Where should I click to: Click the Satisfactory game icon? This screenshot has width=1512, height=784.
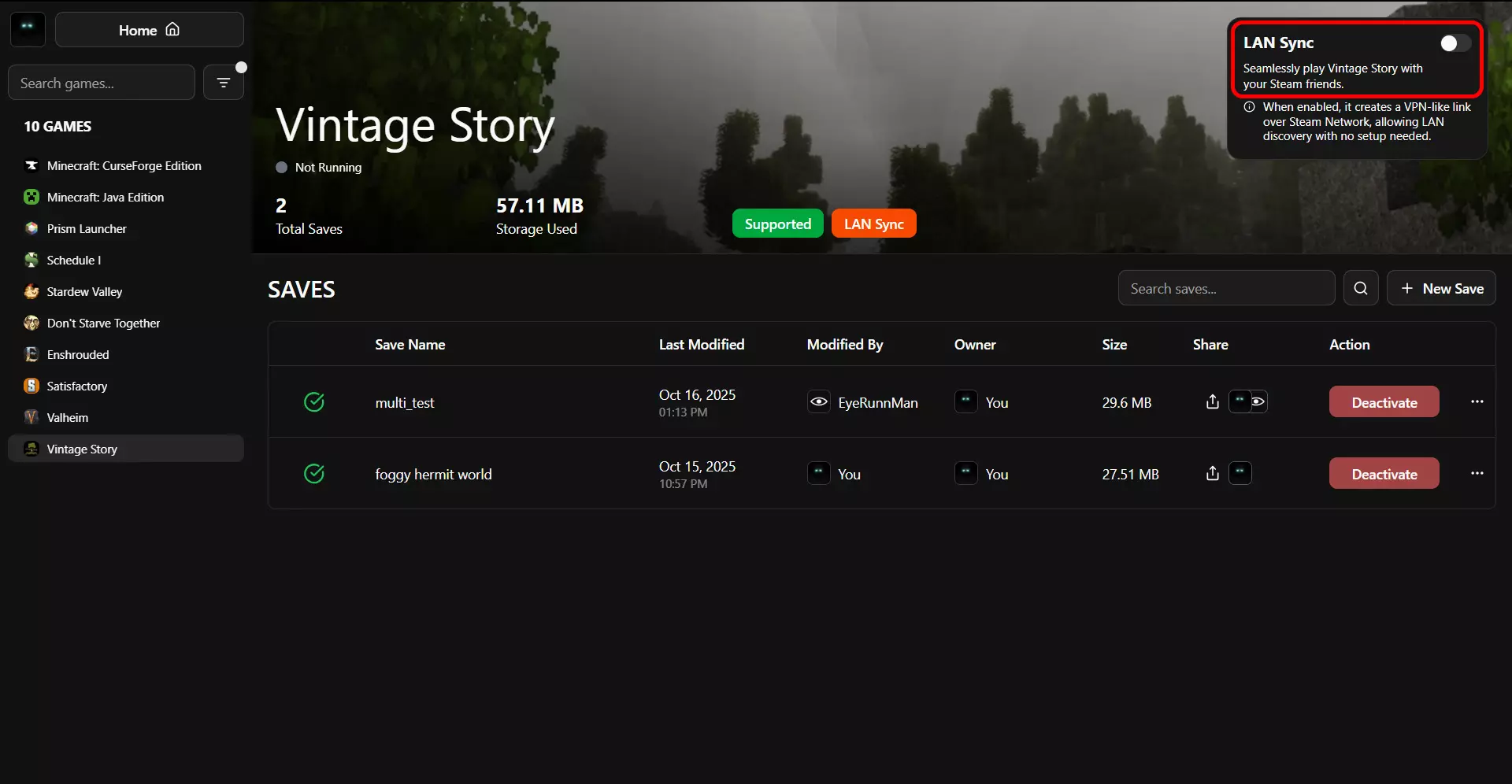coord(31,386)
